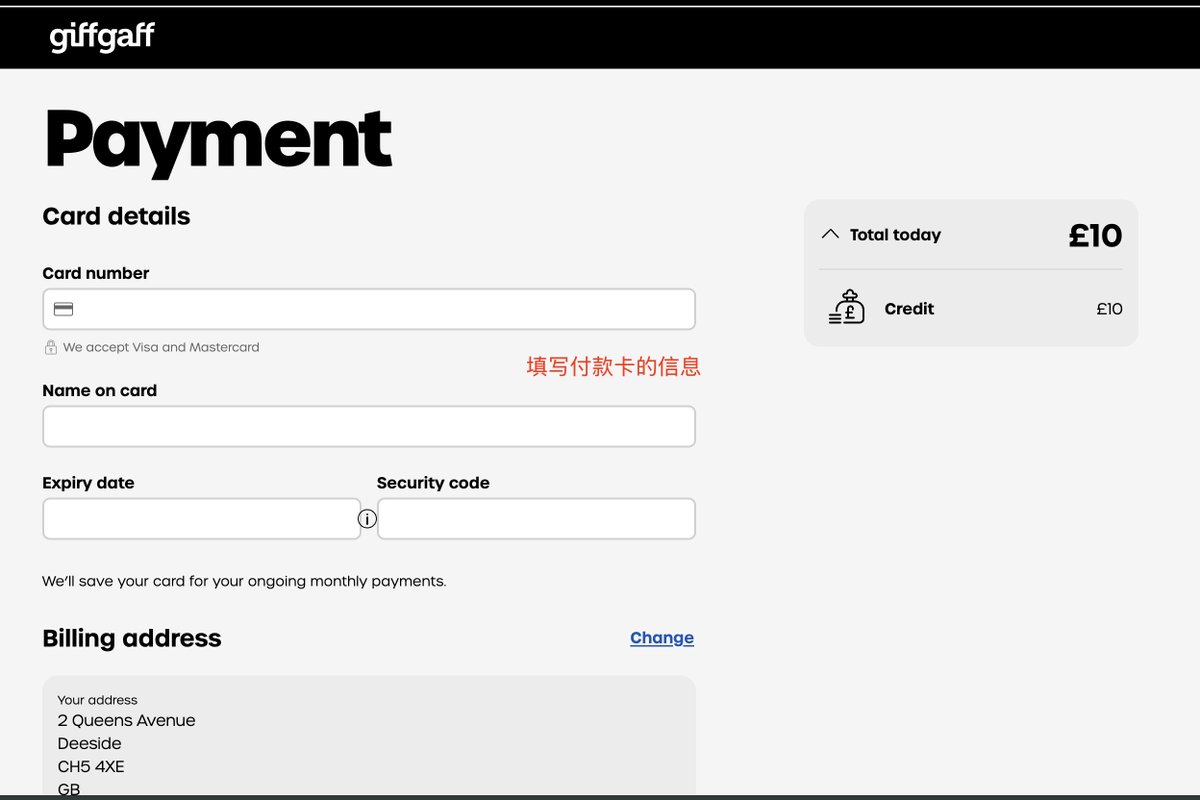Click the "Card number" field label
This screenshot has width=1200, height=800.
click(x=96, y=273)
